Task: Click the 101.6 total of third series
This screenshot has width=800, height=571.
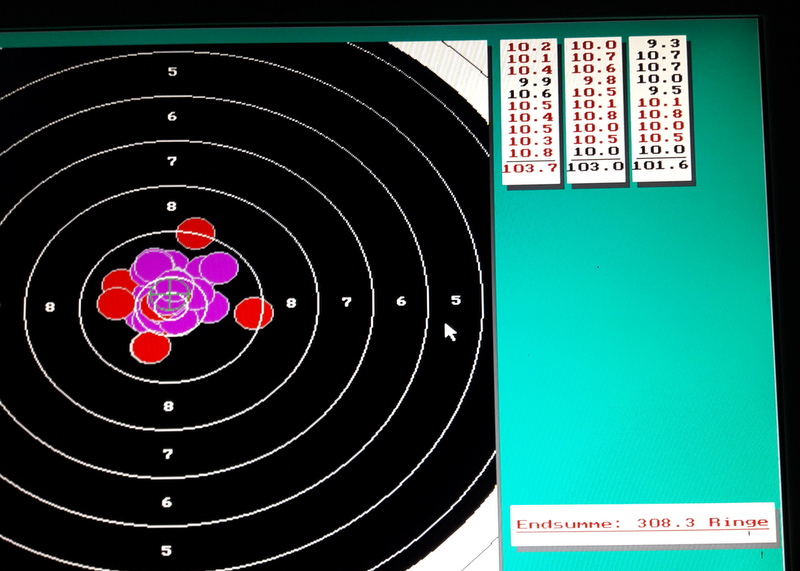Action: pyautogui.click(x=660, y=165)
